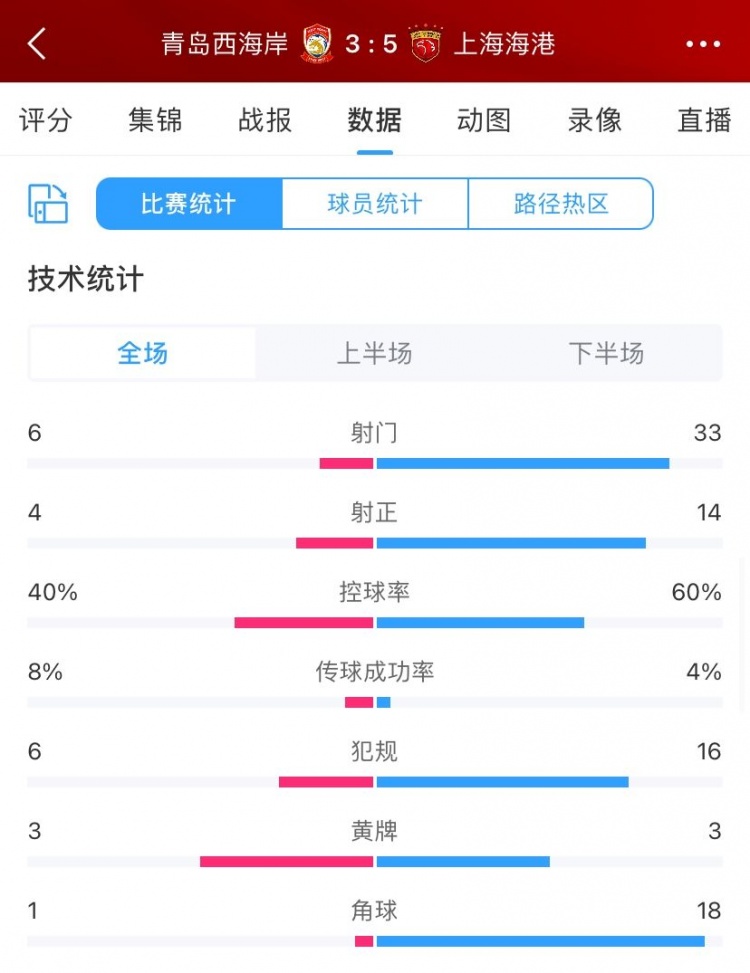This screenshot has width=750, height=973.
Task: Select 比赛统计 segment button
Action: (x=189, y=204)
